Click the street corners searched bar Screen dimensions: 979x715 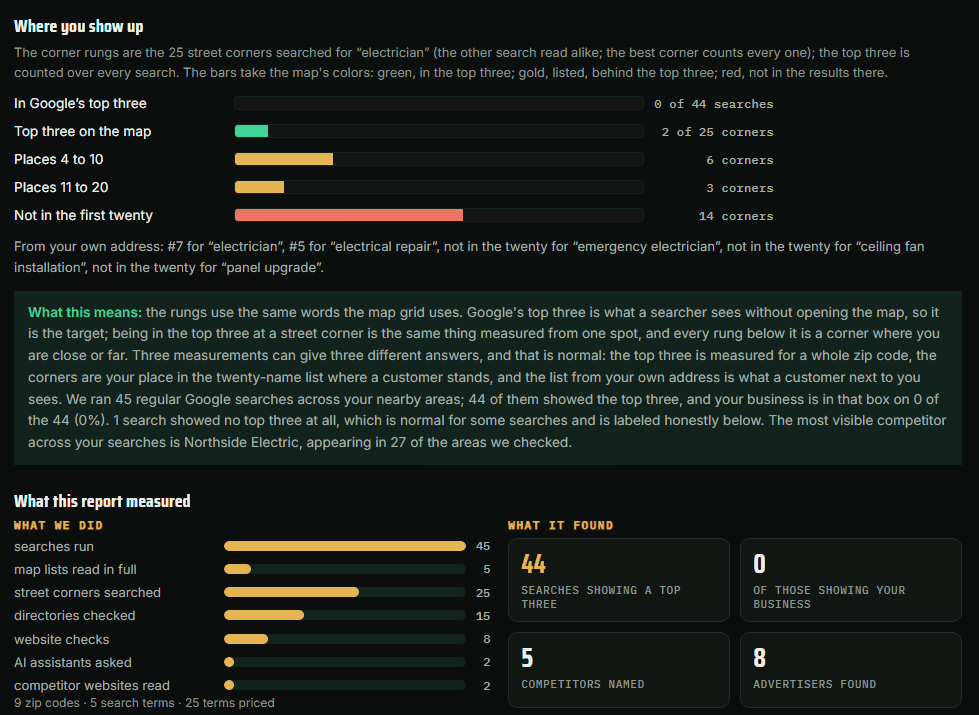pyautogui.click(x=292, y=592)
